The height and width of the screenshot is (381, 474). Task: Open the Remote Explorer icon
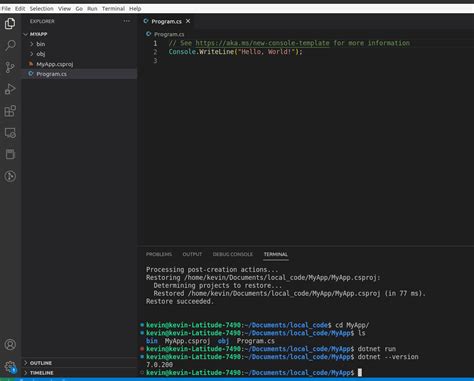pos(10,133)
